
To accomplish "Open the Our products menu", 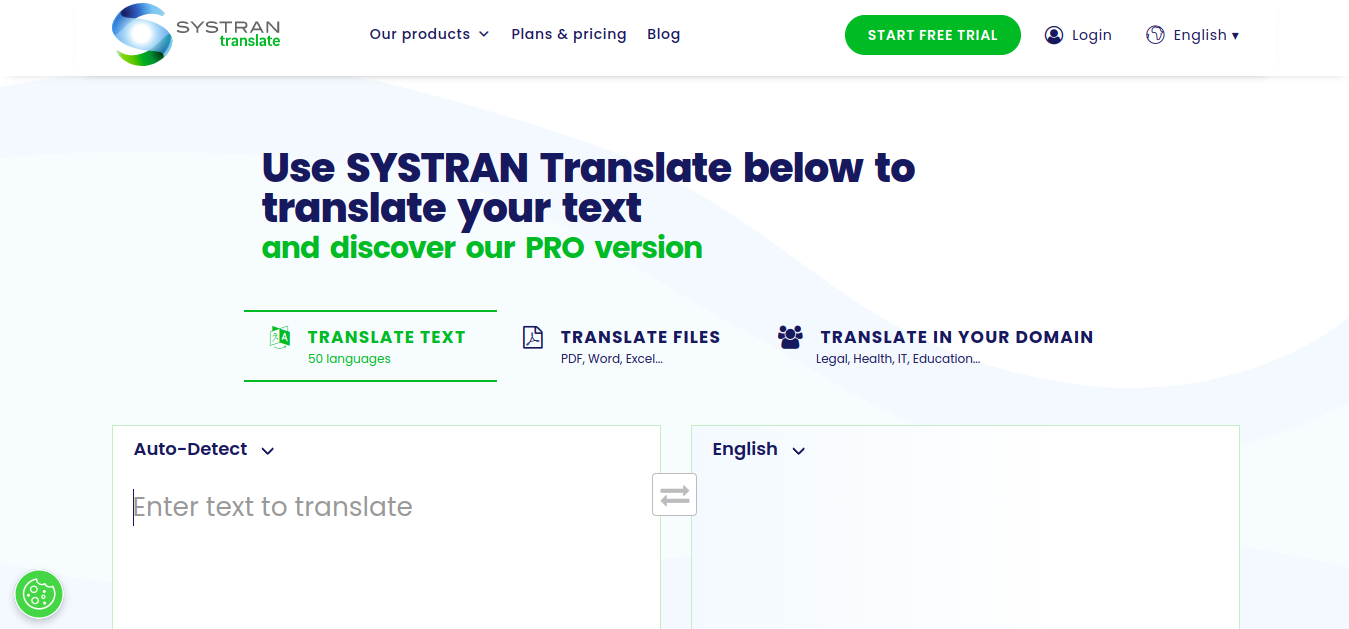I will 429,34.
